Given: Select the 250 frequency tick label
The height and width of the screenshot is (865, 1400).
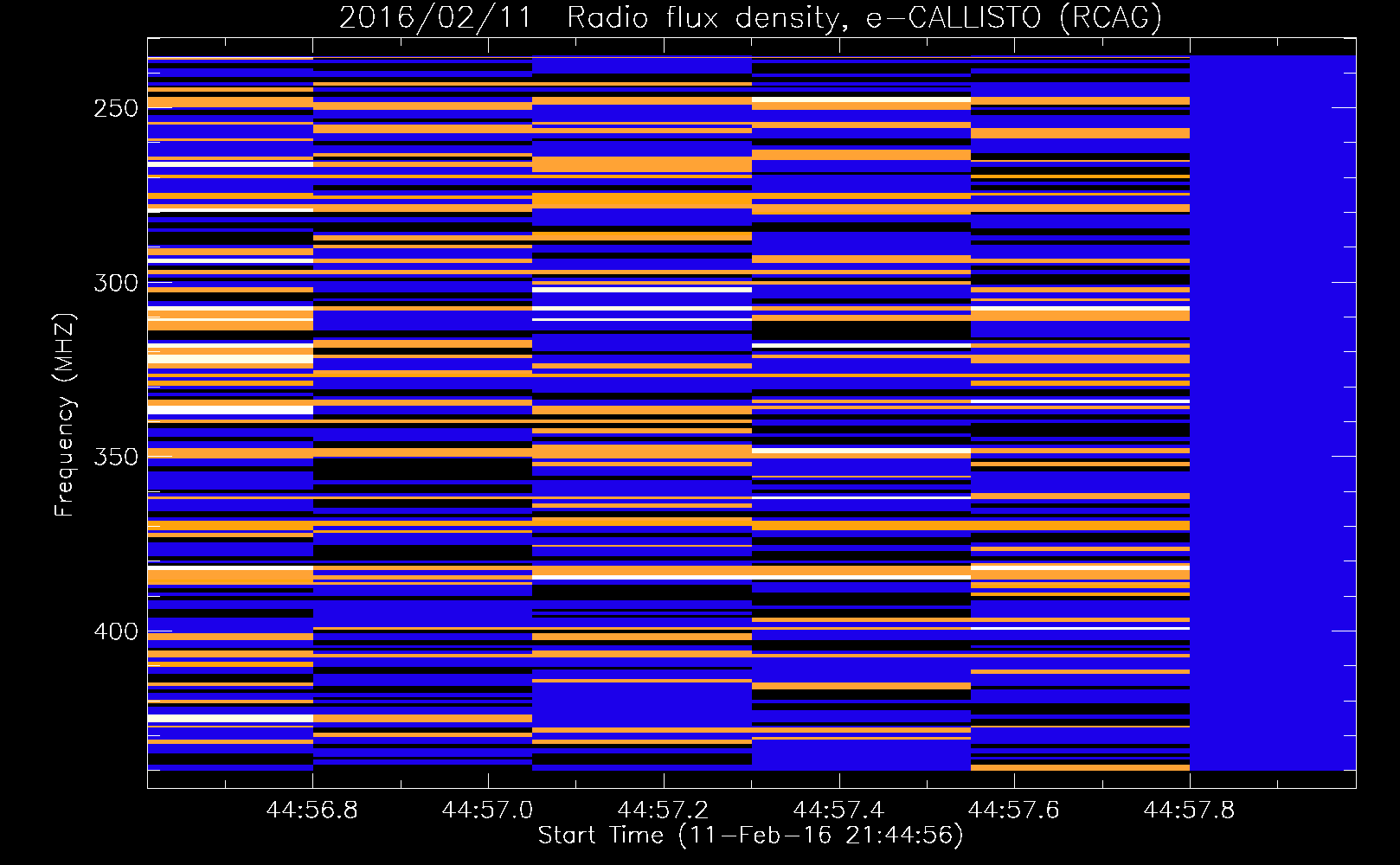Looking at the screenshot, I should click(116, 109).
